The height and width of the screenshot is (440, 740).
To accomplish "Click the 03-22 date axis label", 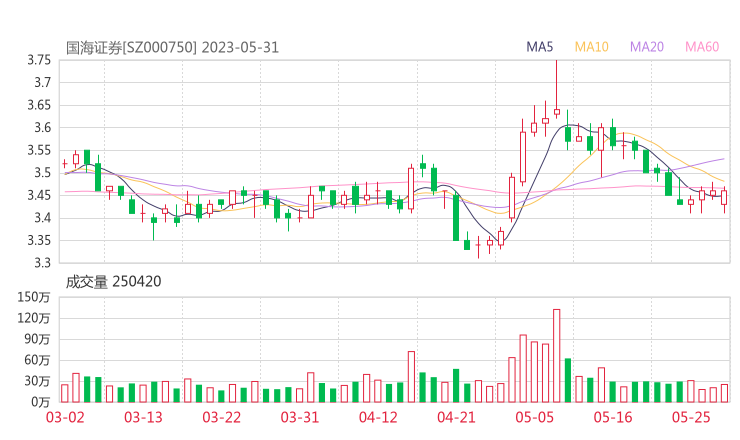I will coord(222,417).
